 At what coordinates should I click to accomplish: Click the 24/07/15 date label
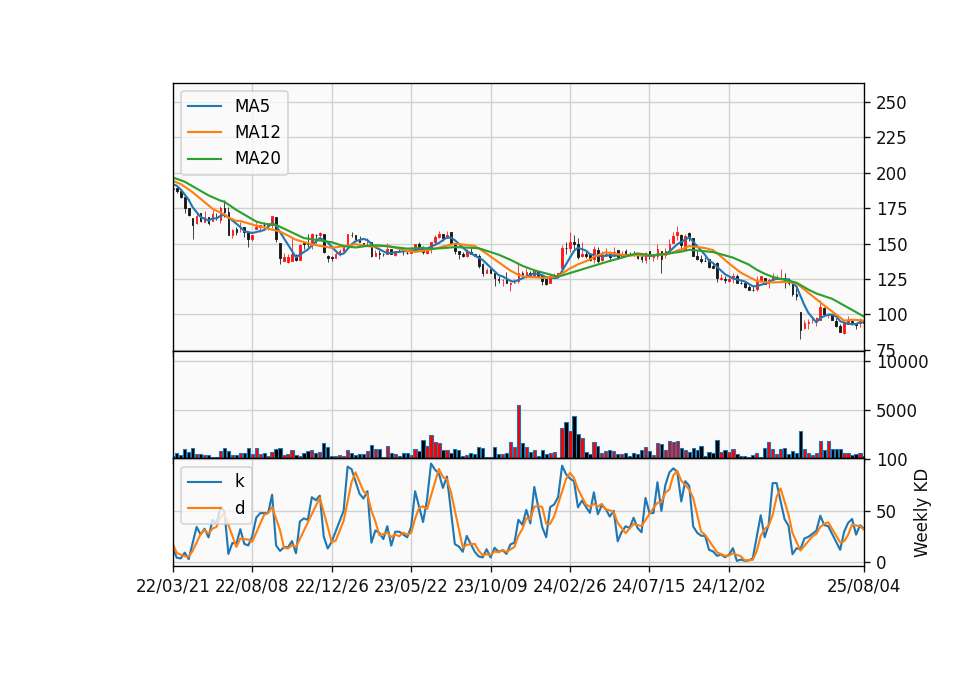pos(649,586)
